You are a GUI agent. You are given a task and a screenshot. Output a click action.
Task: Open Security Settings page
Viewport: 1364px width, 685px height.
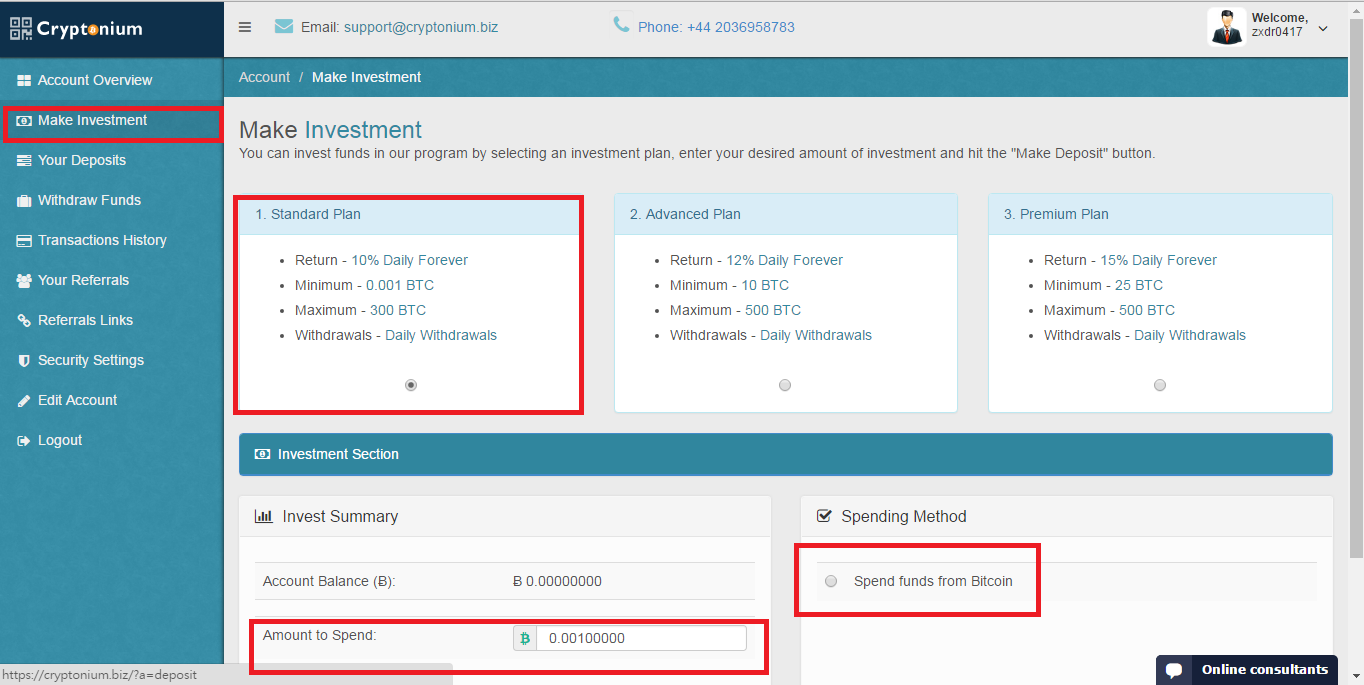[x=91, y=360]
